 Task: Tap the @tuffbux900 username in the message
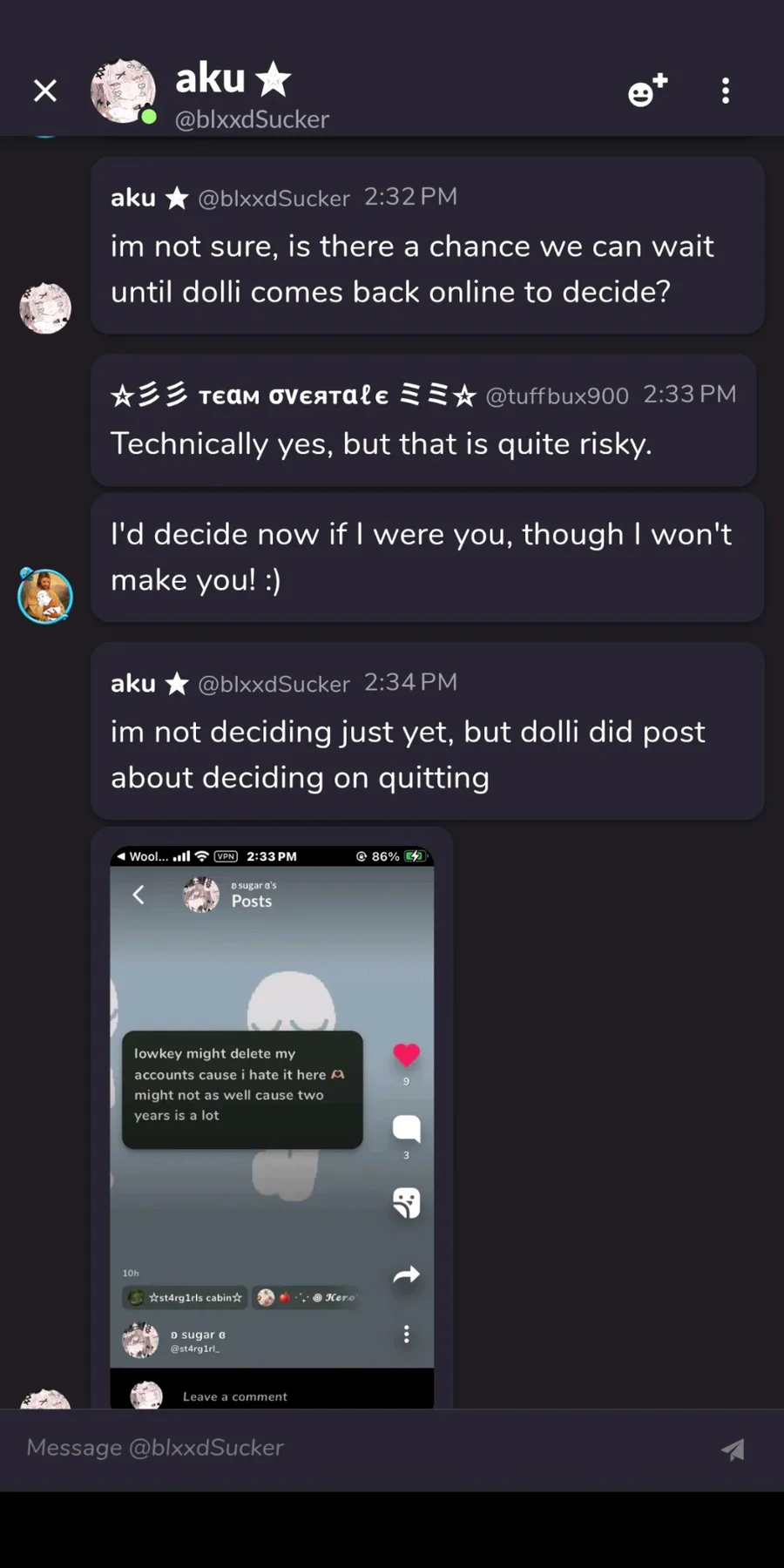(557, 396)
